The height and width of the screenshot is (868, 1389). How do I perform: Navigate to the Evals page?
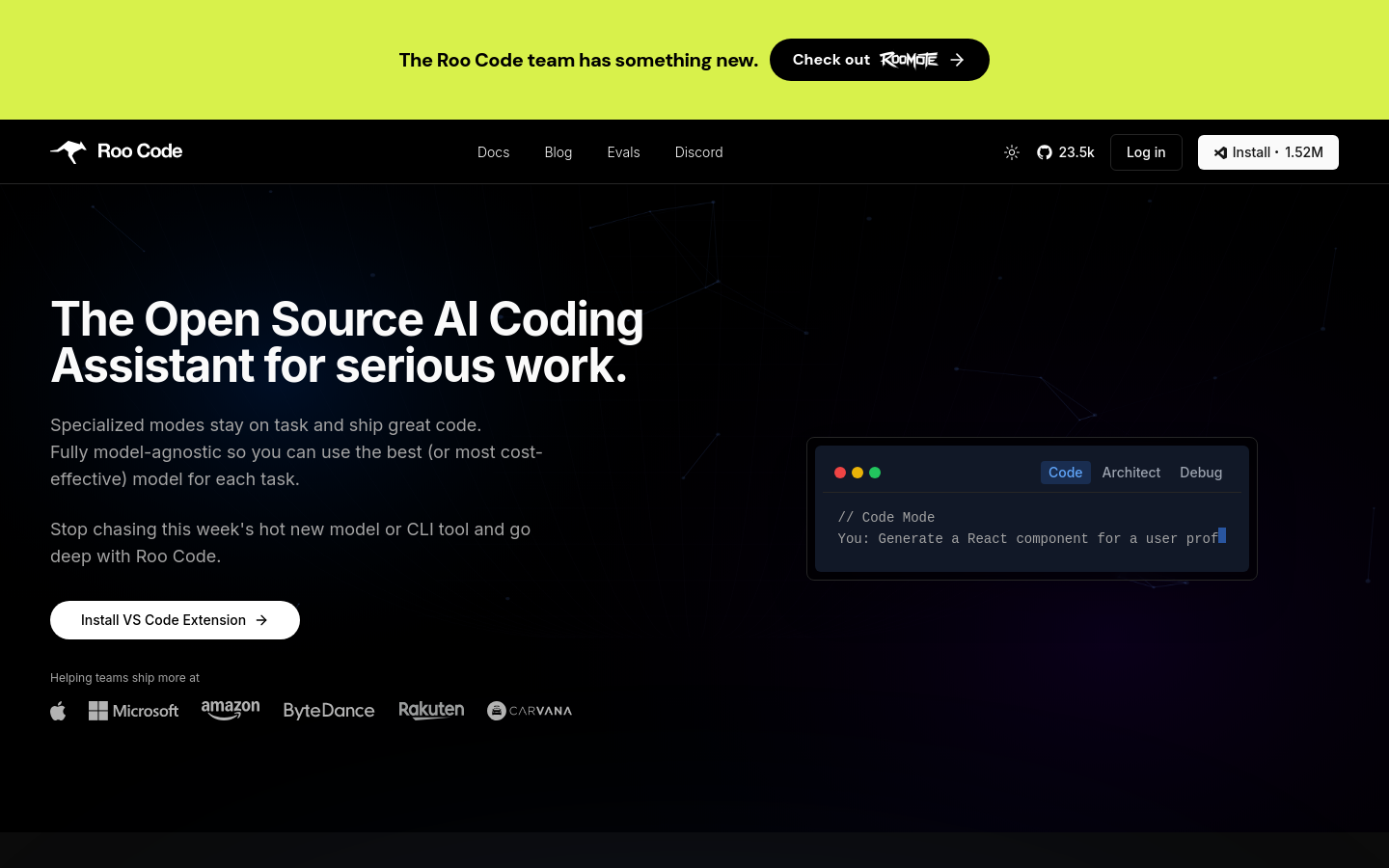point(623,151)
